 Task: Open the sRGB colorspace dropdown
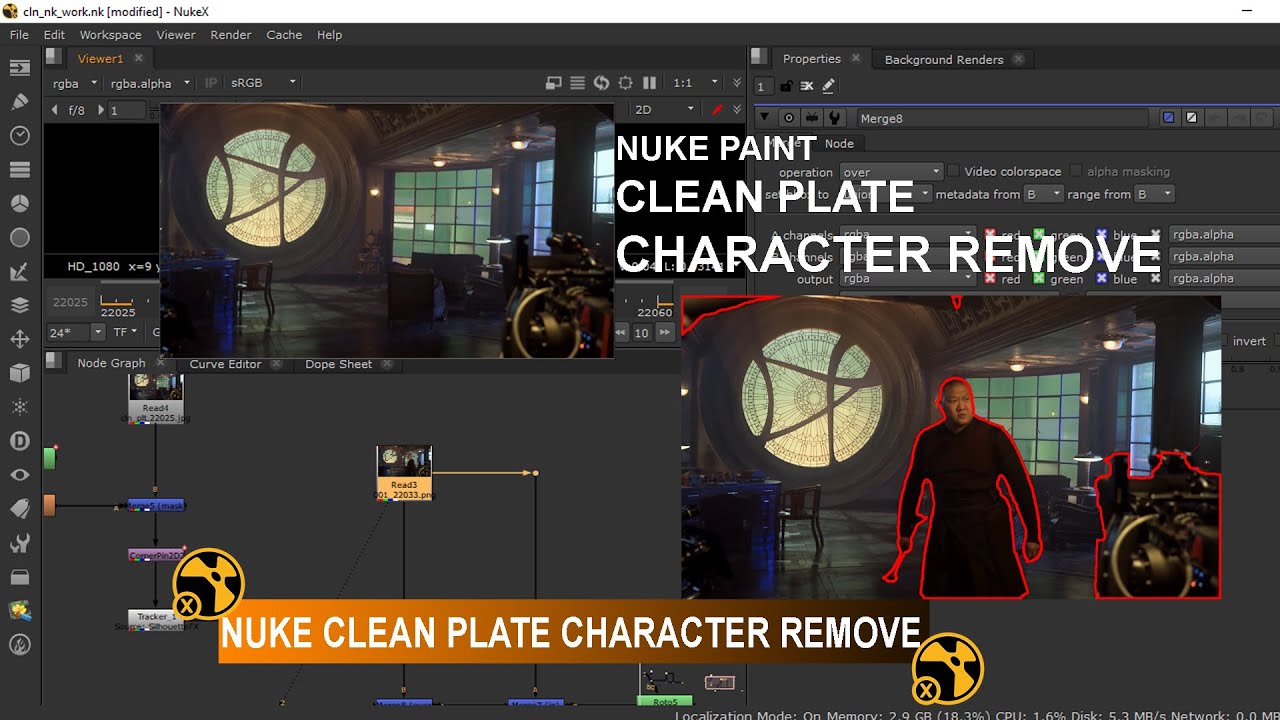[x=263, y=83]
